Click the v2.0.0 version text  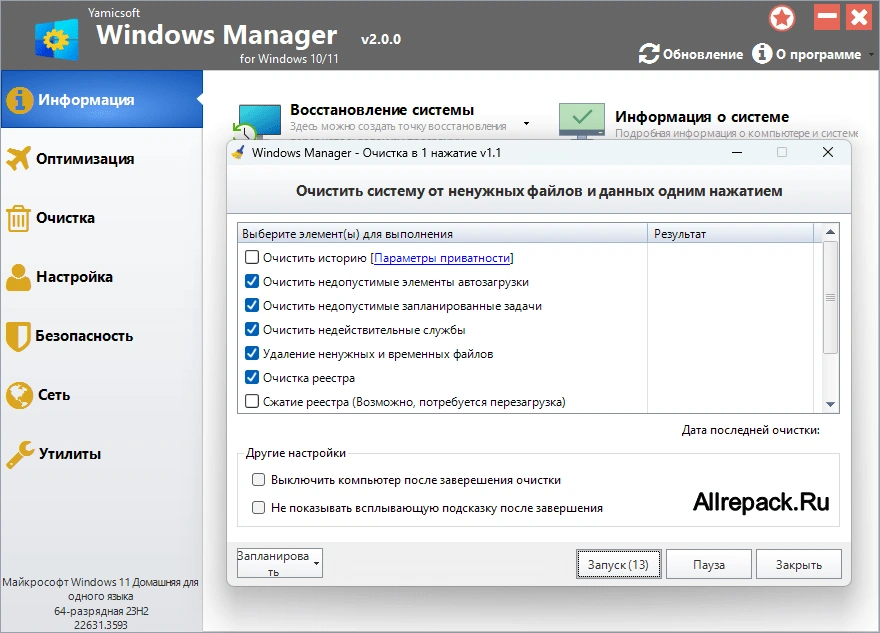click(x=381, y=39)
